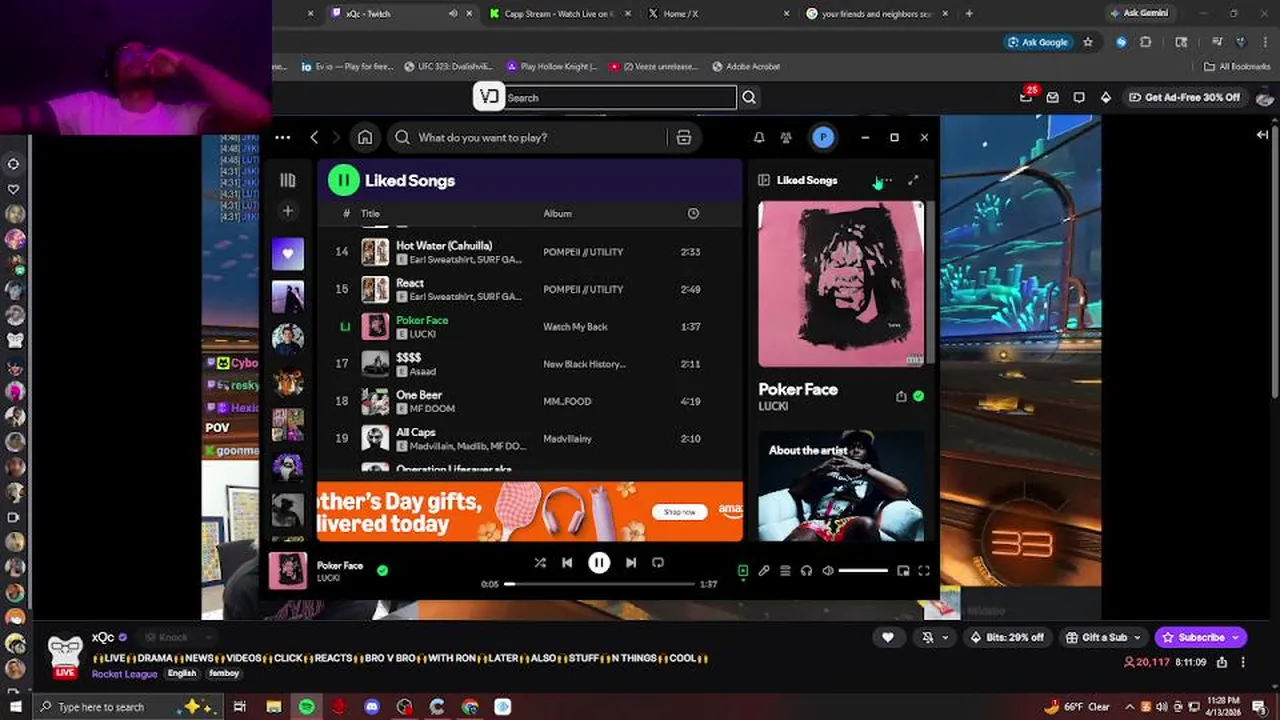1280x720 pixels.
Task: Open album link 'MM..FOOD'
Action: (567, 401)
